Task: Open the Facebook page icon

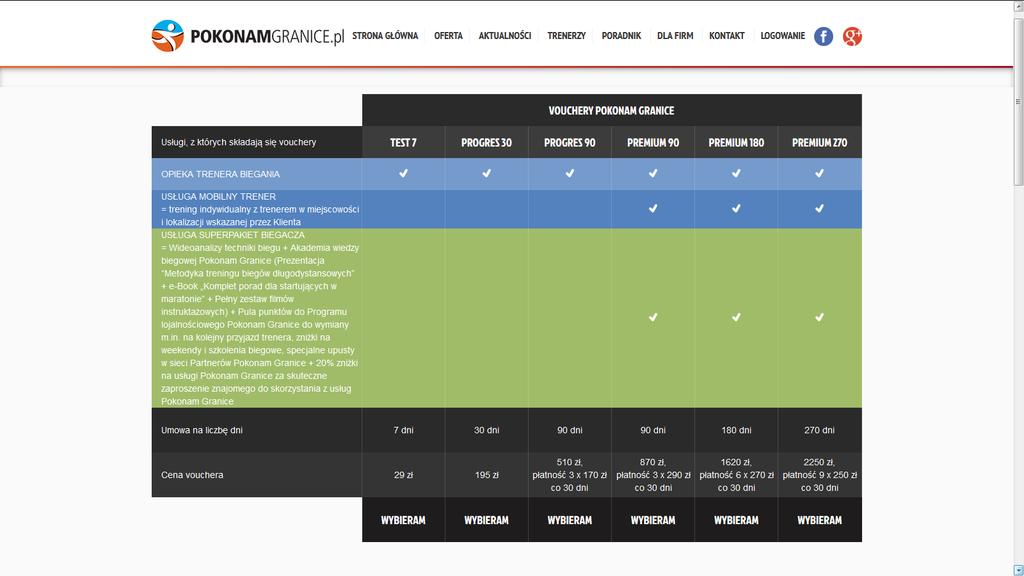Action: [824, 37]
